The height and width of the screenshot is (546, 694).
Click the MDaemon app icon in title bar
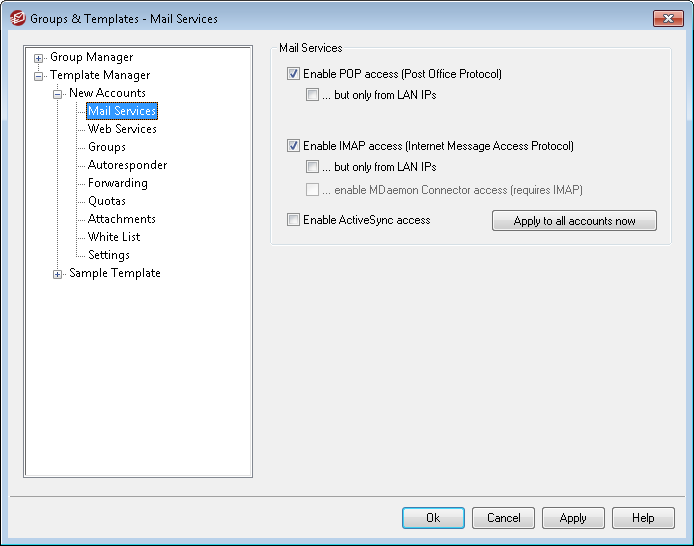coord(17,18)
